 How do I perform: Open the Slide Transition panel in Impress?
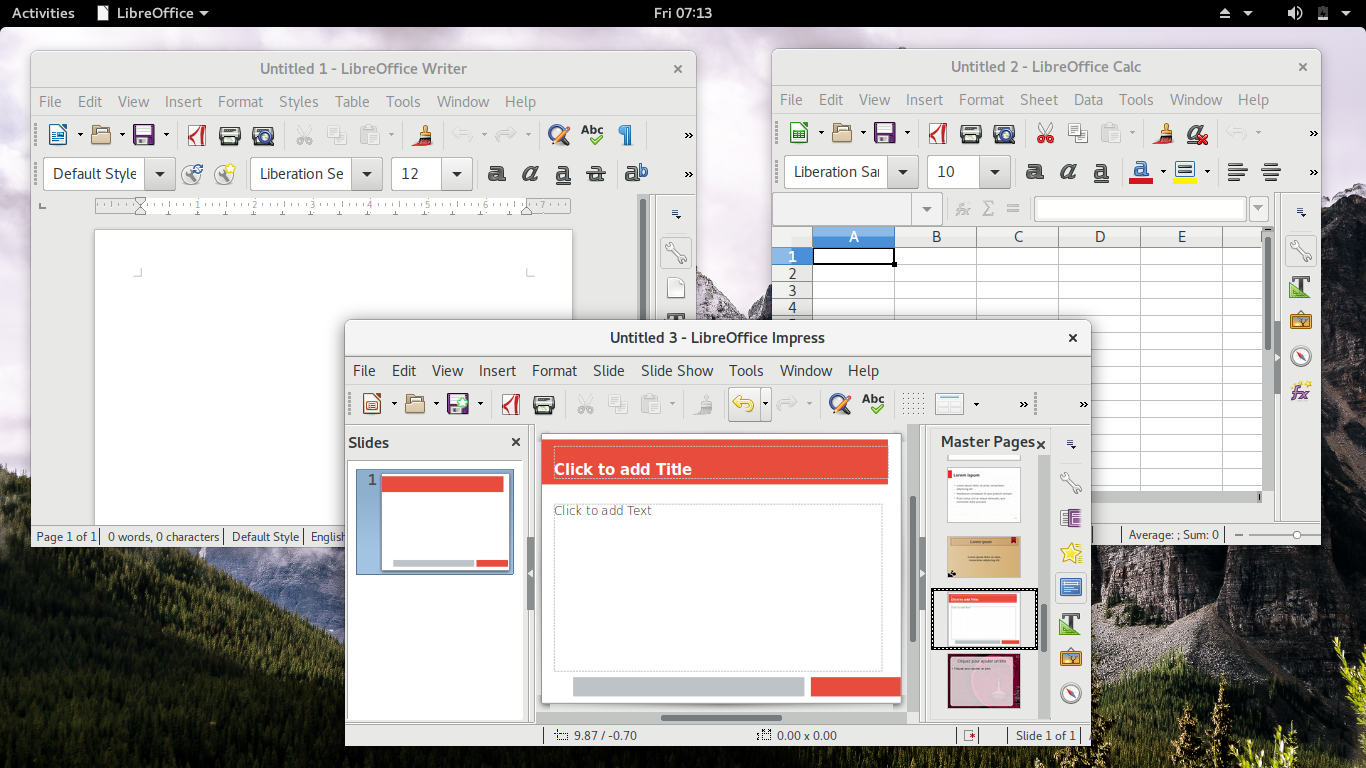[x=1070, y=518]
